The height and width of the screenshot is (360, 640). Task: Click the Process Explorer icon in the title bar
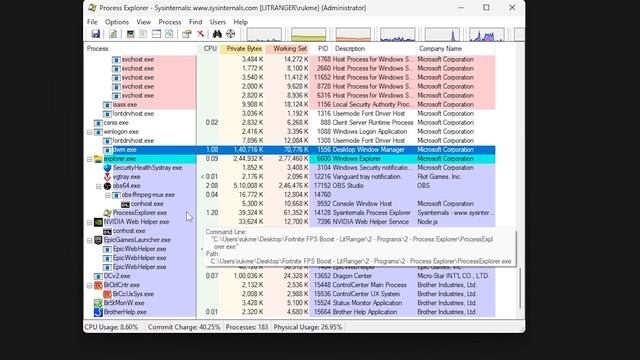pyautogui.click(x=93, y=8)
